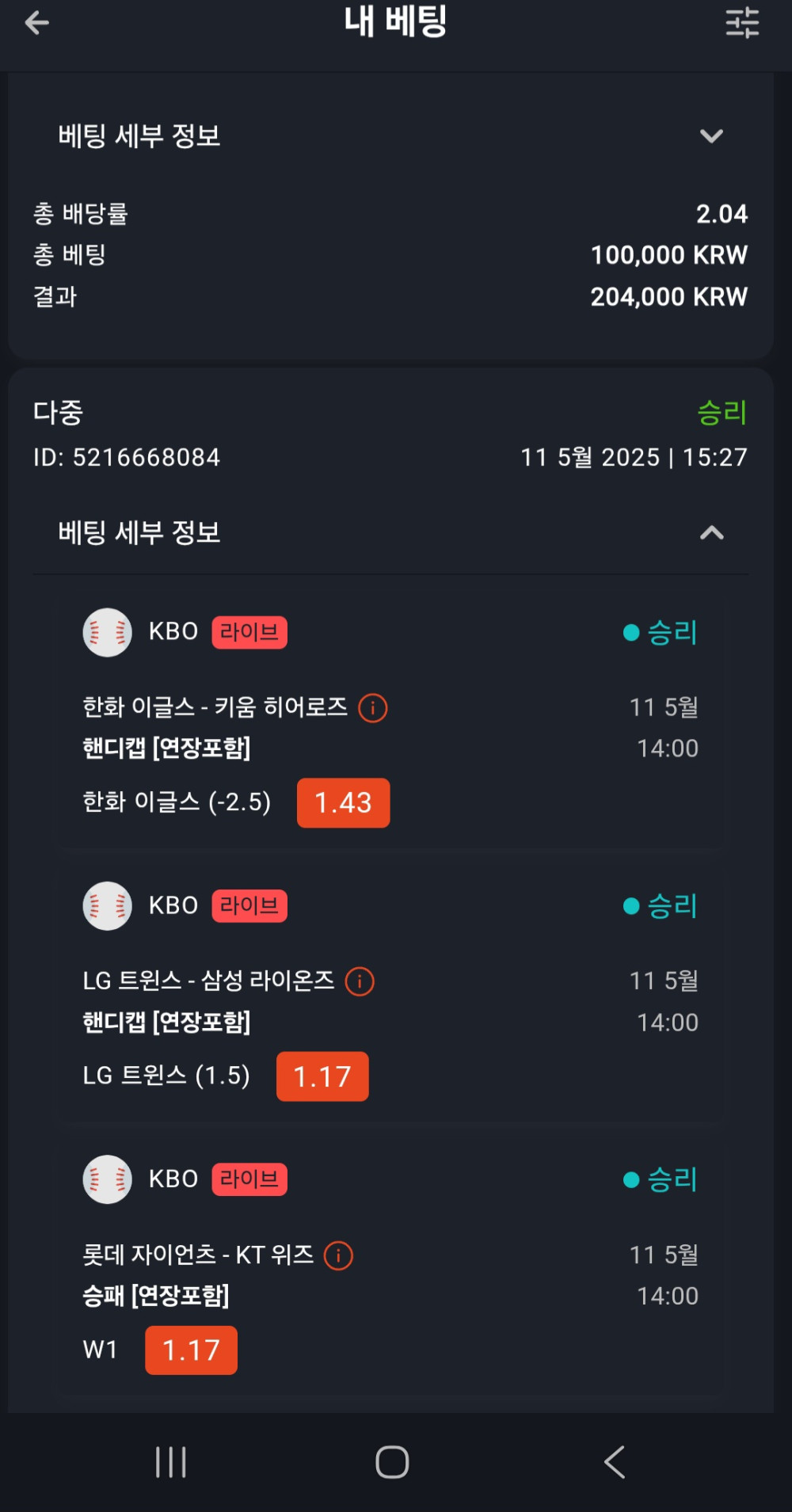Select bet ID 5216668084 text

(x=127, y=458)
